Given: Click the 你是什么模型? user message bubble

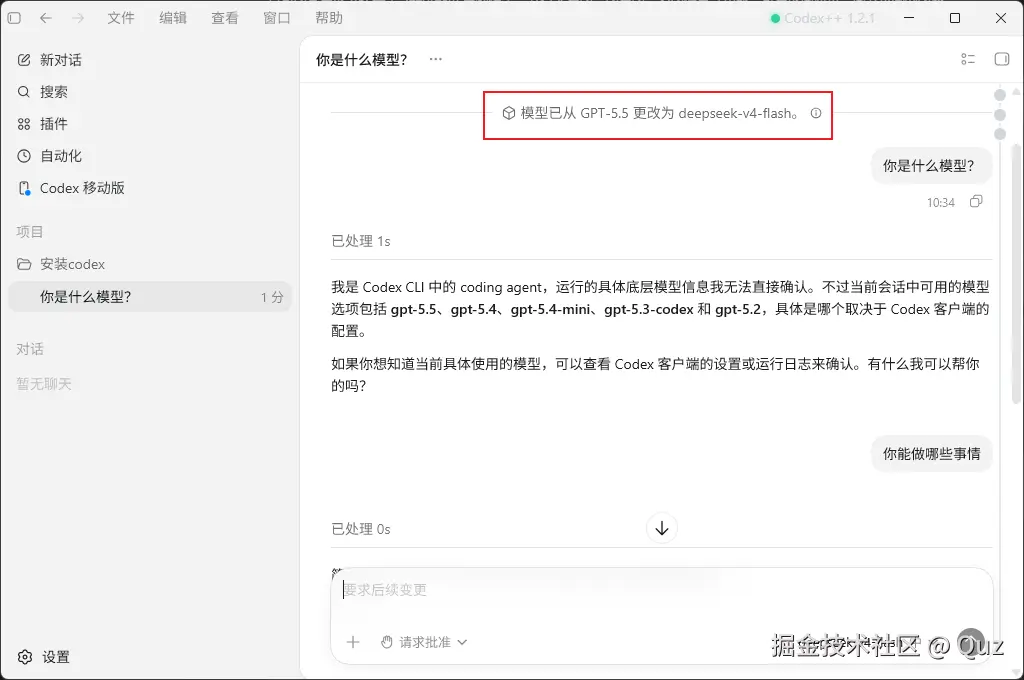Looking at the screenshot, I should (931, 166).
